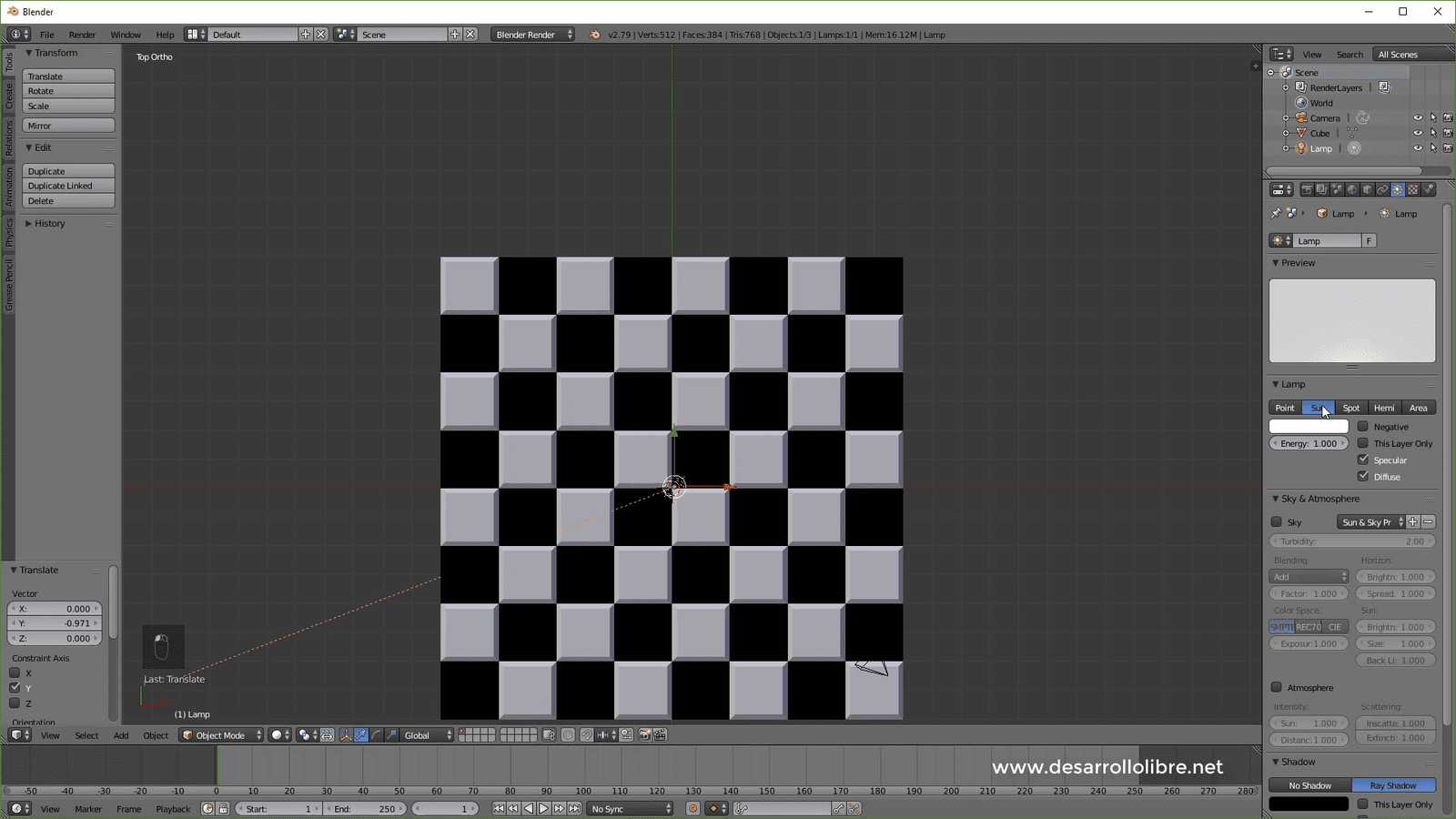
Task: Open the timeline Playback menu
Action: click(173, 808)
